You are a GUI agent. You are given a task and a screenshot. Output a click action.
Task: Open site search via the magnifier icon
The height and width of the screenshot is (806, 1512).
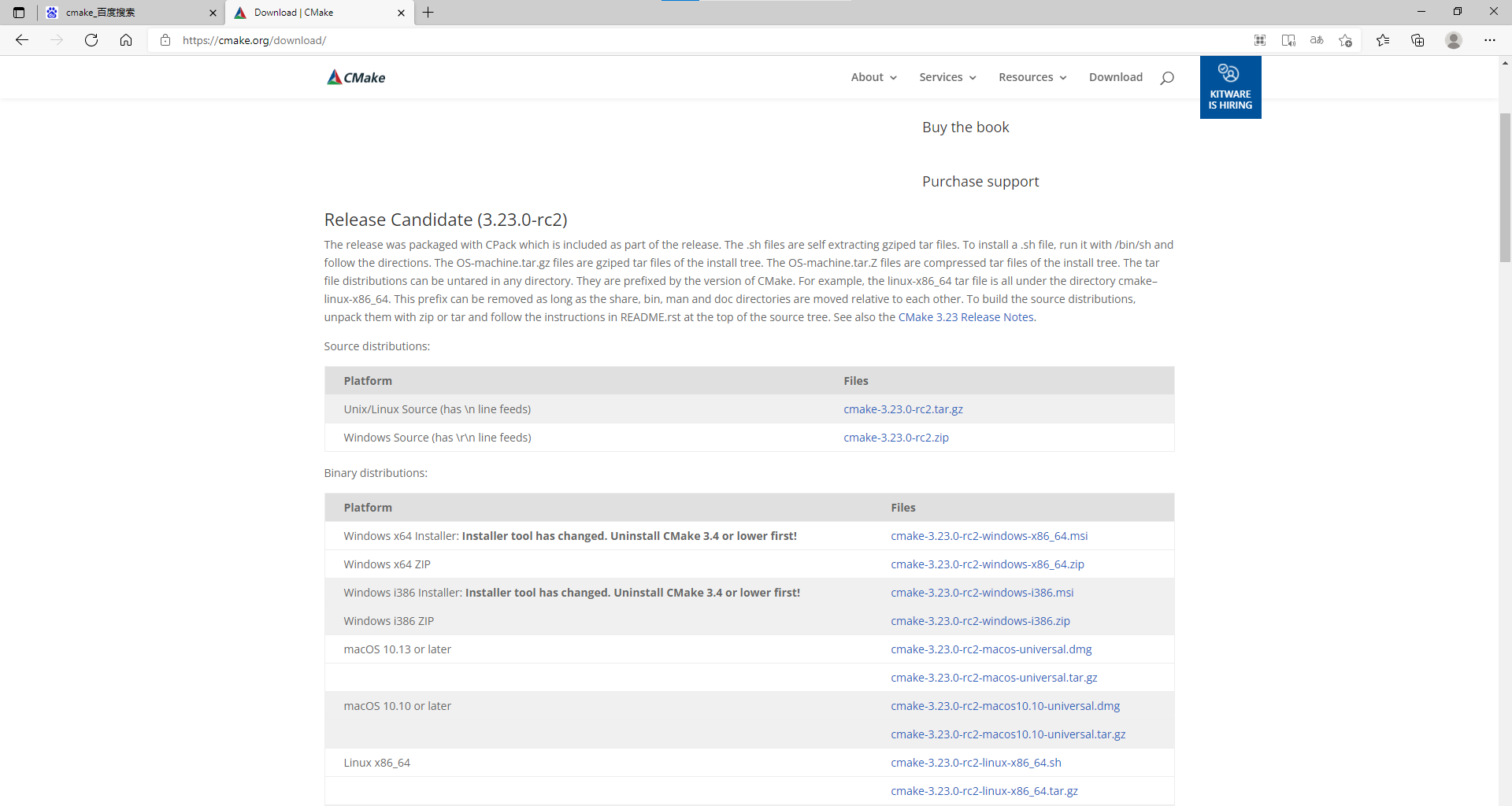click(x=1167, y=76)
